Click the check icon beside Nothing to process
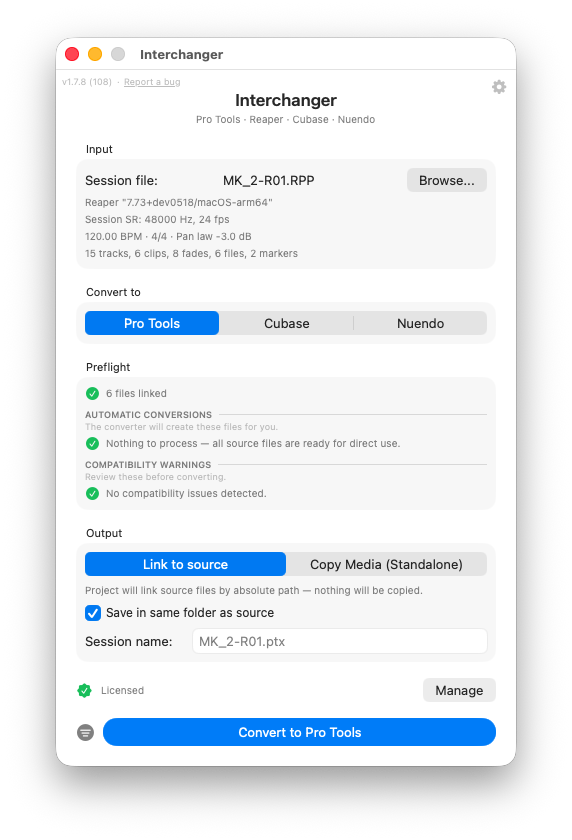 tap(92, 444)
